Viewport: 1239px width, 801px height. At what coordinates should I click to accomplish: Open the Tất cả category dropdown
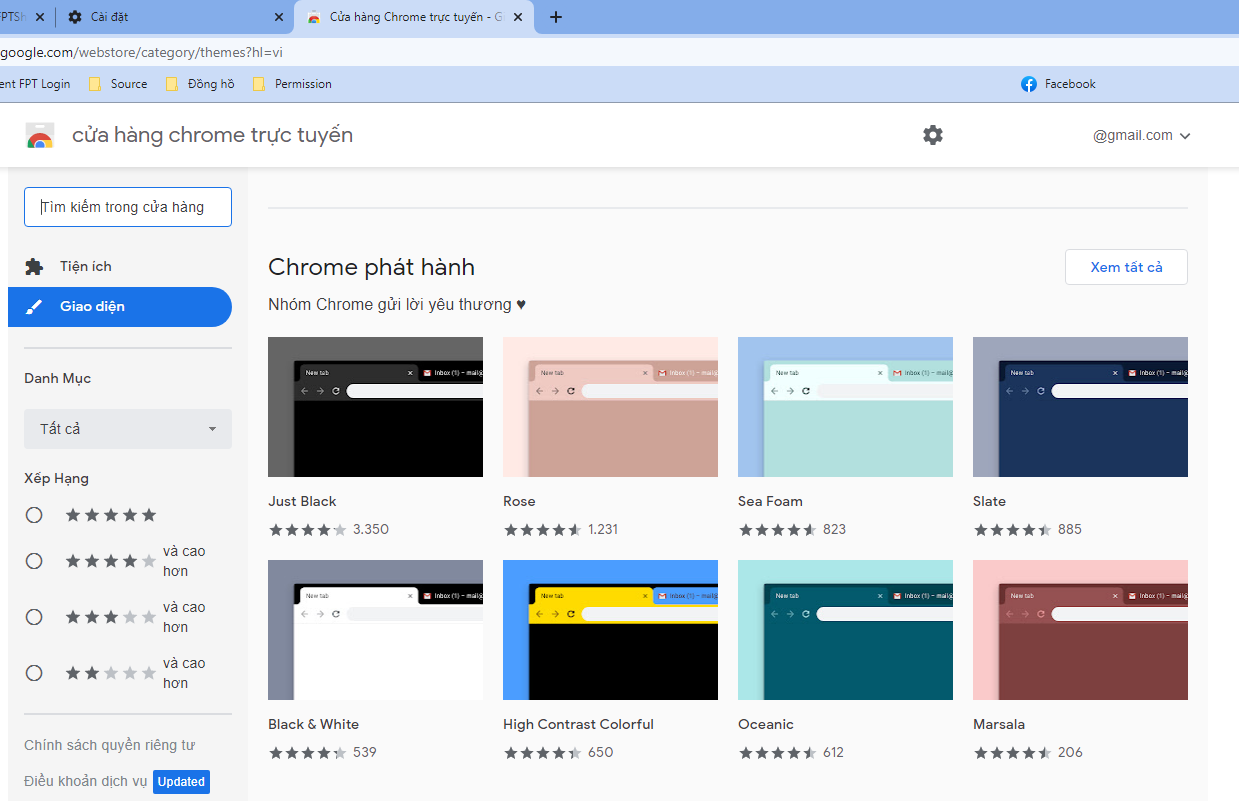[128, 428]
